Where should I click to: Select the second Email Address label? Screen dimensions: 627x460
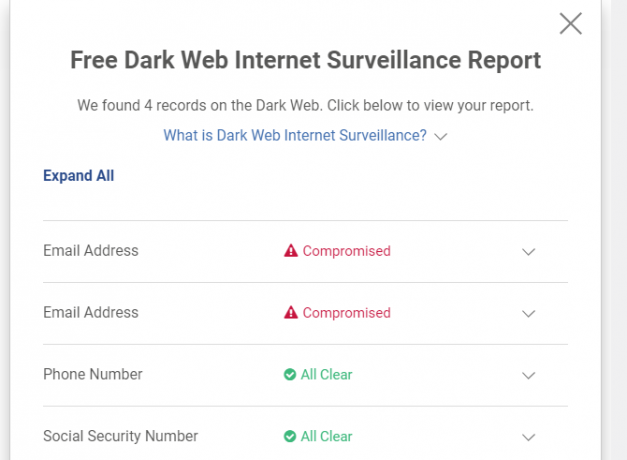[x=91, y=312]
